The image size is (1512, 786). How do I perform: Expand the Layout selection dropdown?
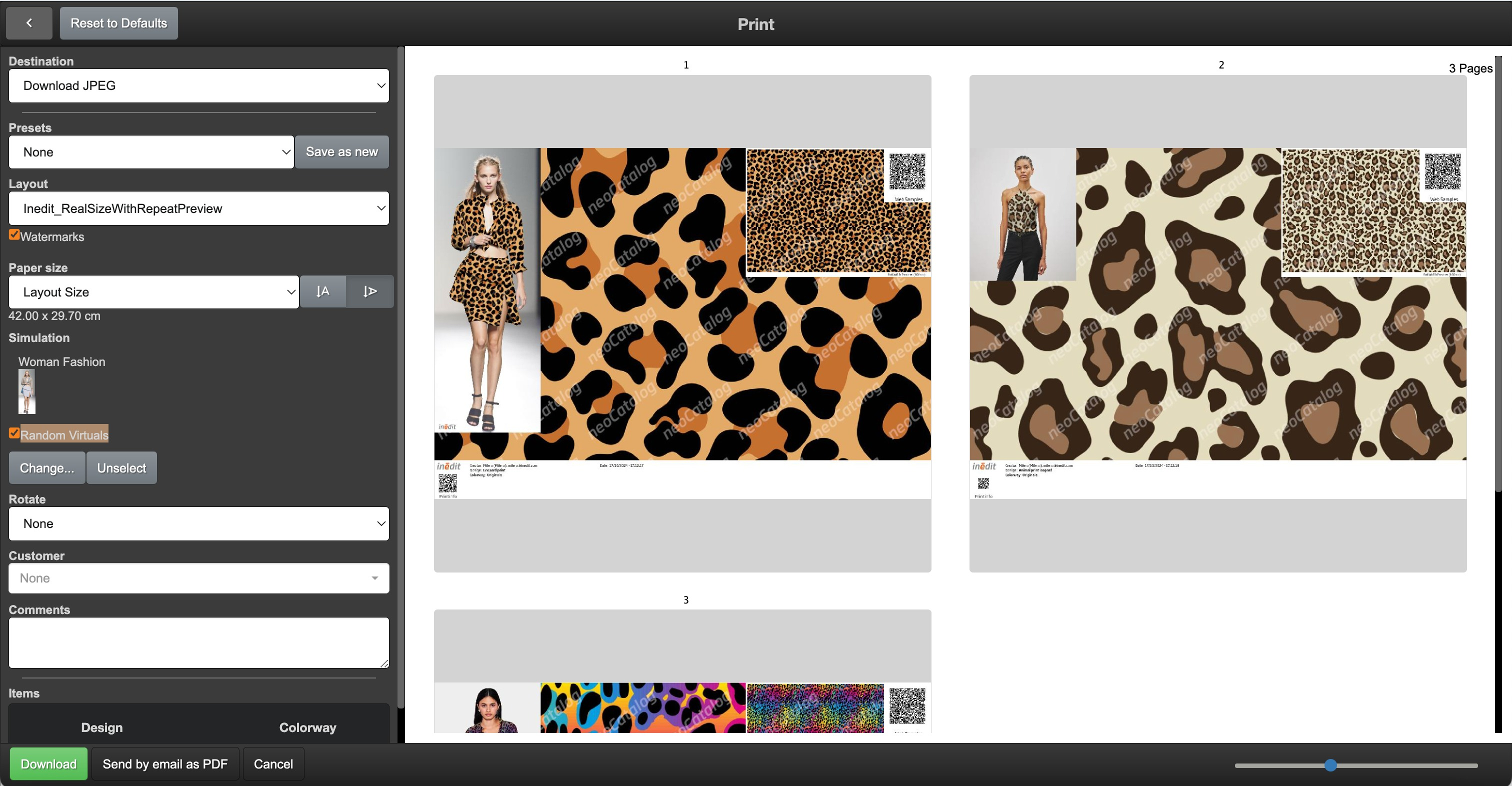point(198,208)
